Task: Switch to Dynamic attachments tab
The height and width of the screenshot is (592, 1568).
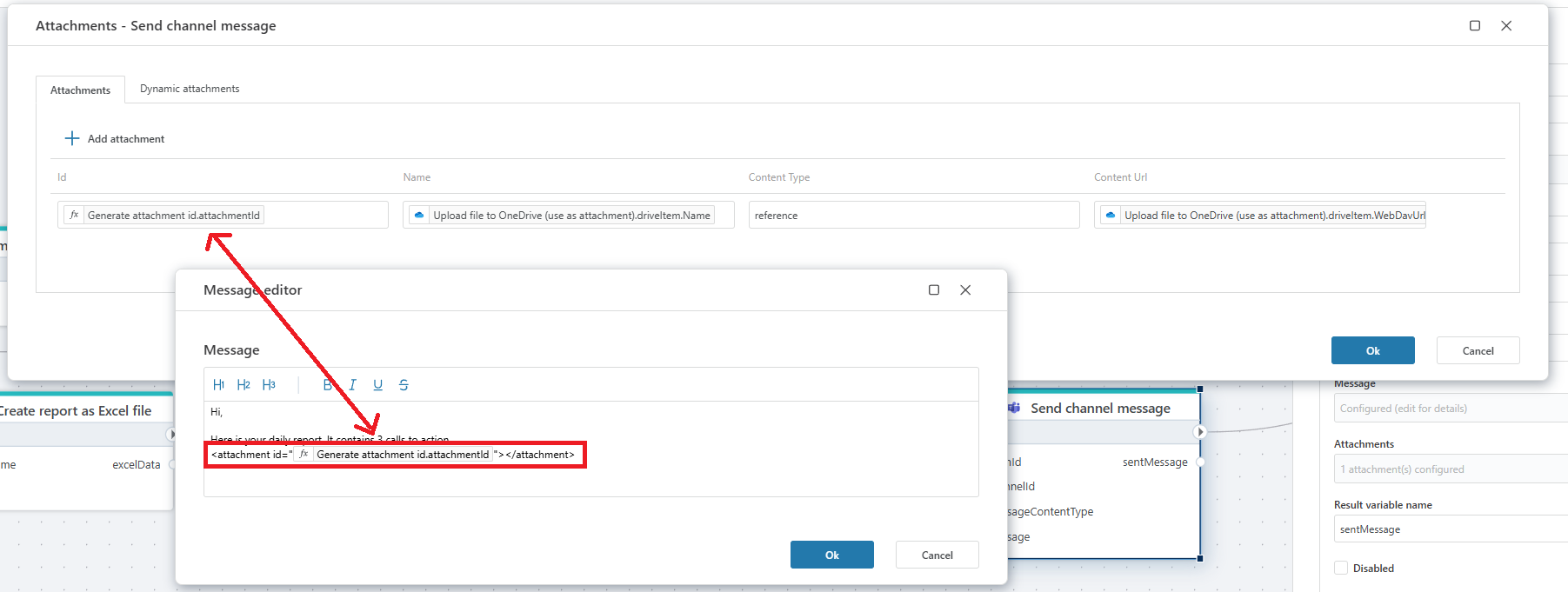Action: click(x=190, y=89)
